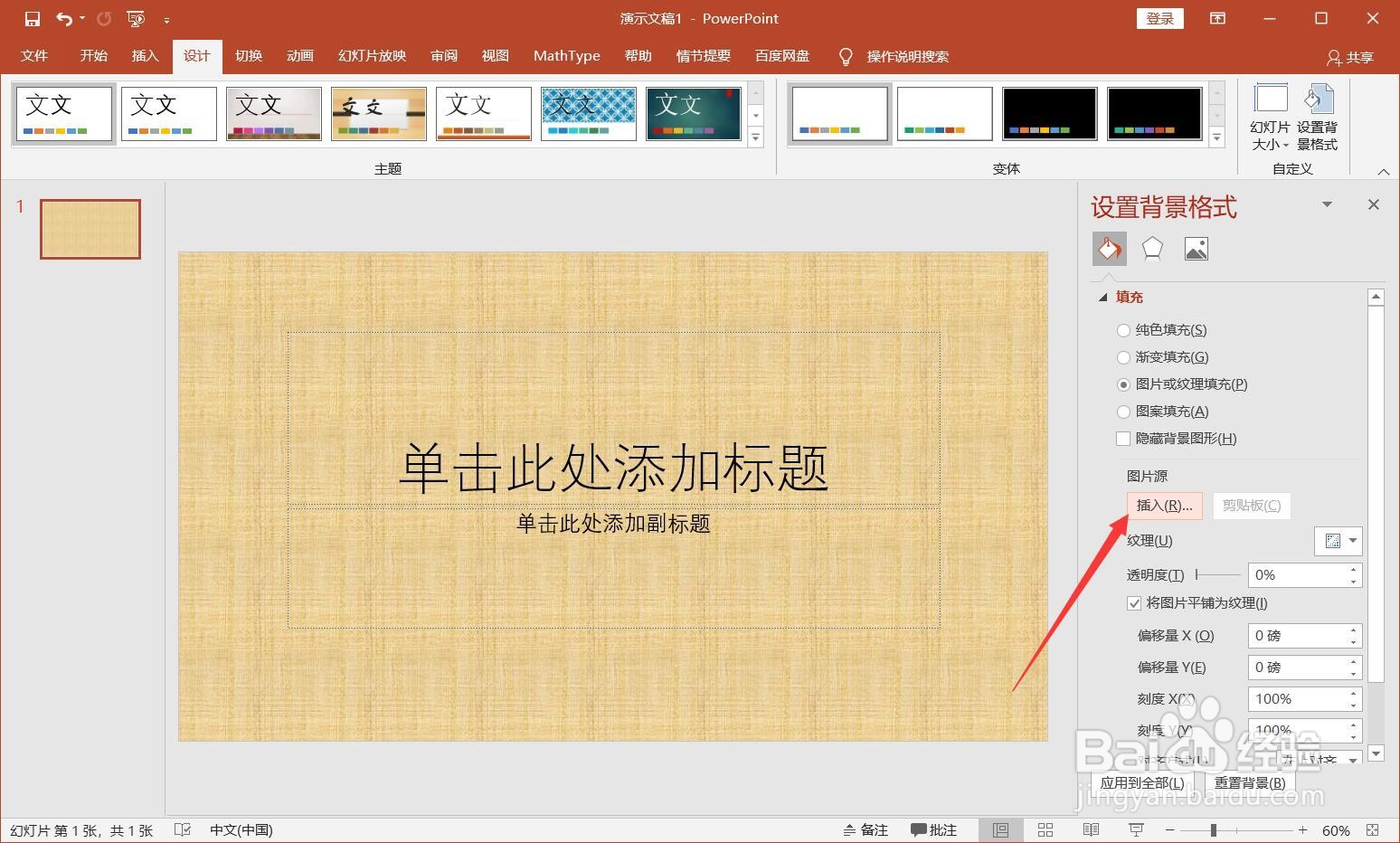Select the Picture or texture fill option
Screen dimensions: 1400x843
[1123, 384]
